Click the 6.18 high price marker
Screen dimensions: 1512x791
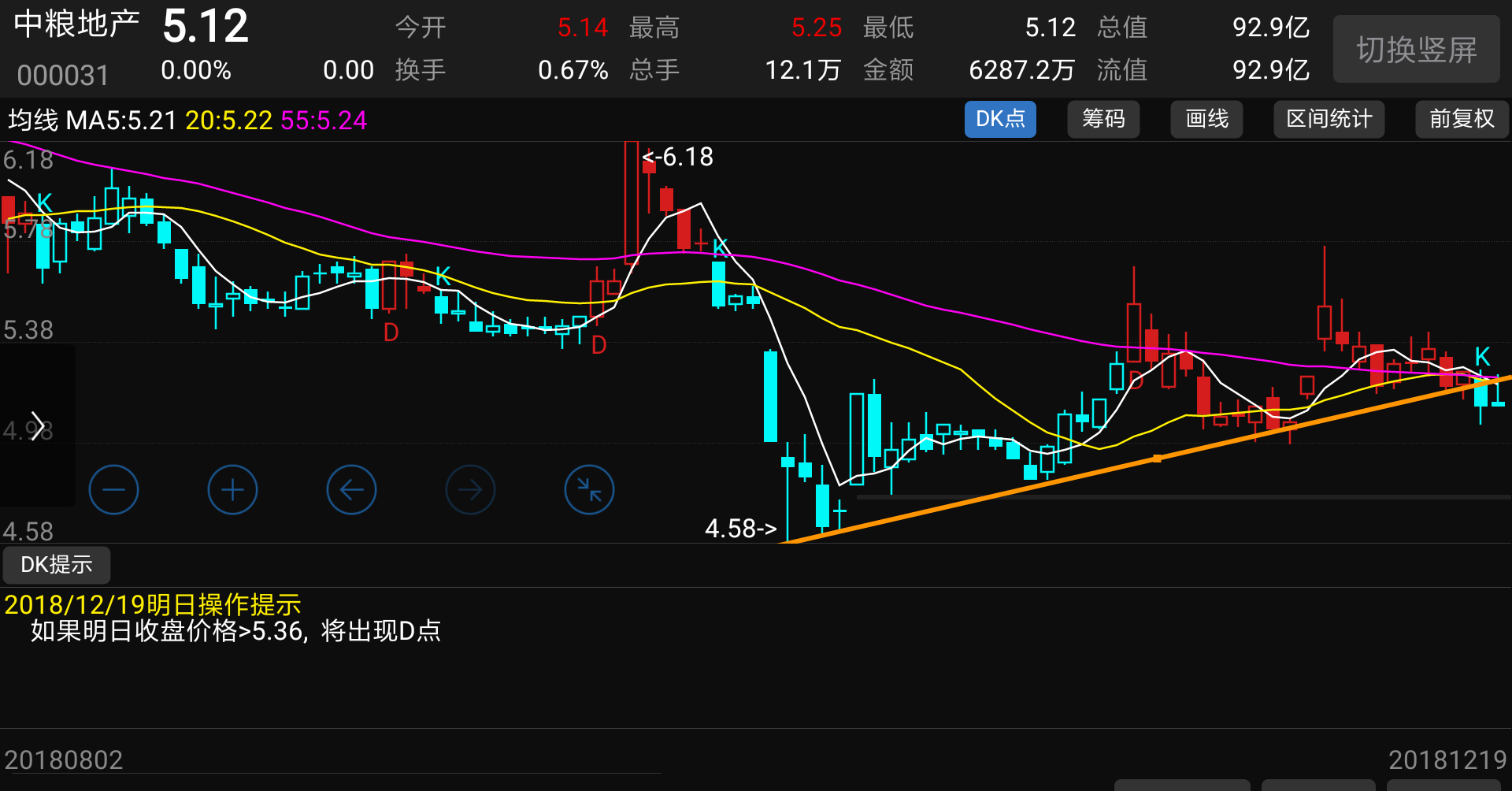pos(678,157)
